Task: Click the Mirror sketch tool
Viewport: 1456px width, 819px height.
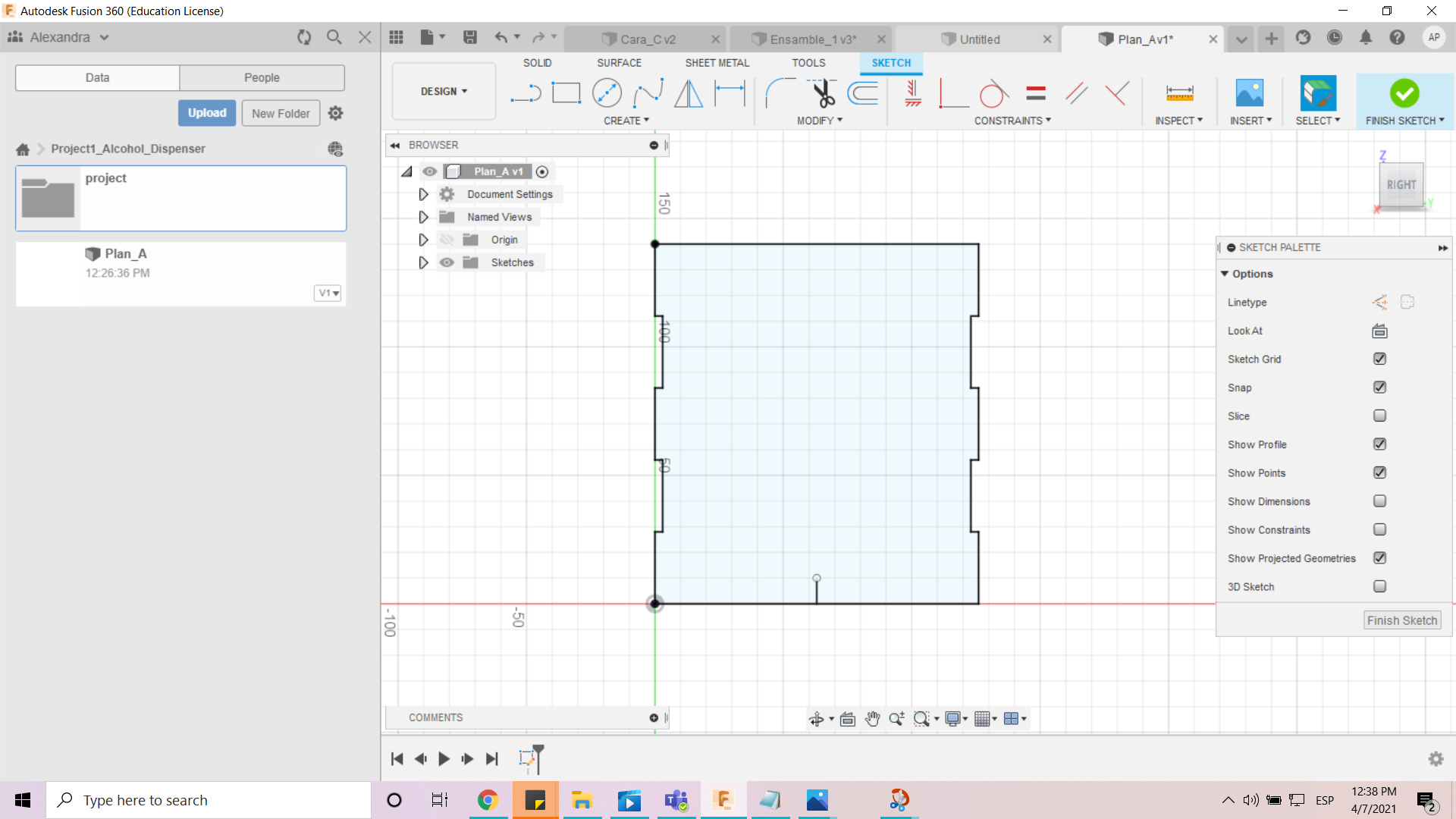Action: click(689, 93)
